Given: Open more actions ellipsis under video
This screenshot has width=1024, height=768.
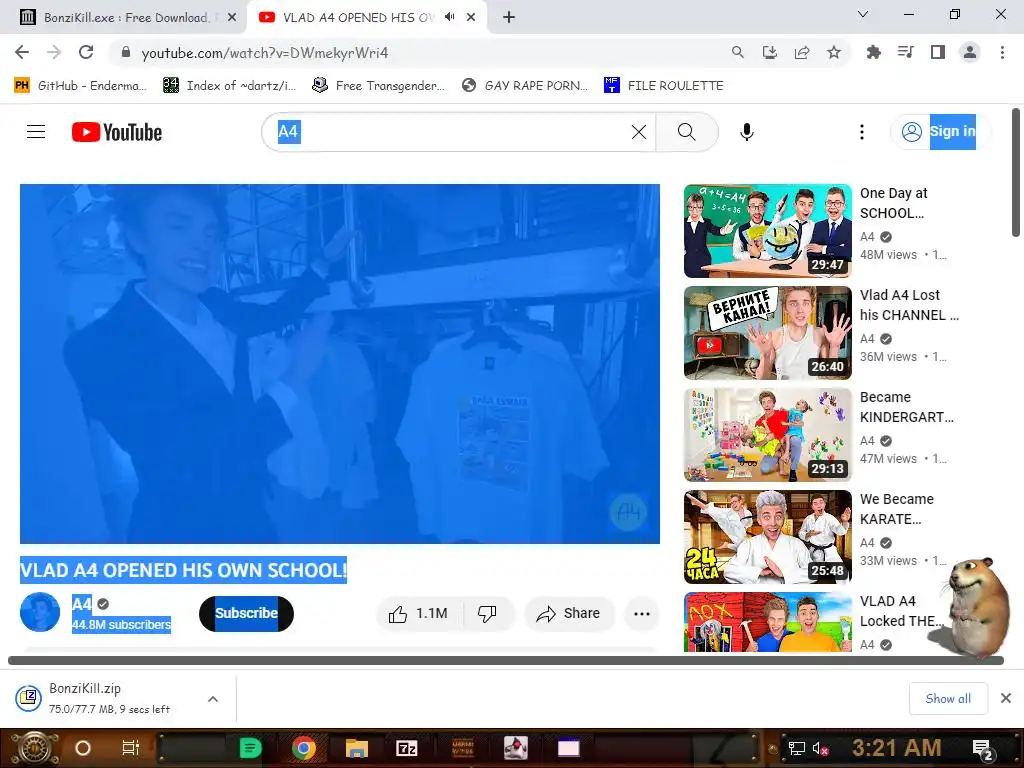Looking at the screenshot, I should point(641,614).
